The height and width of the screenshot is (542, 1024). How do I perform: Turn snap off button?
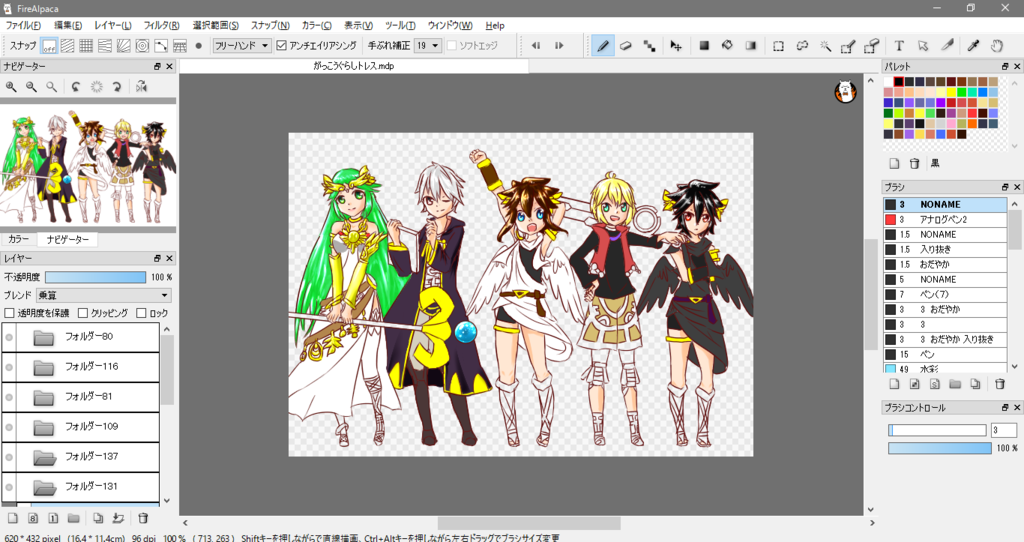49,46
